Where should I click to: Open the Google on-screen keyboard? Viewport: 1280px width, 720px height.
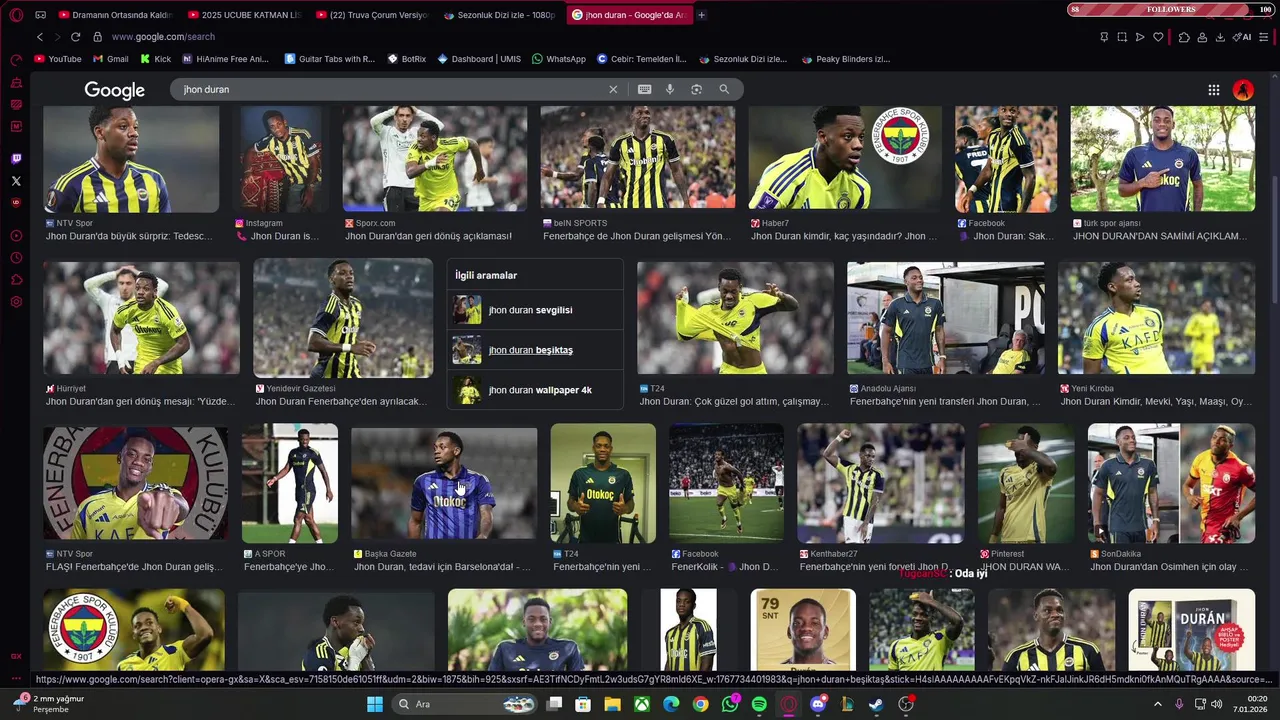tap(644, 89)
